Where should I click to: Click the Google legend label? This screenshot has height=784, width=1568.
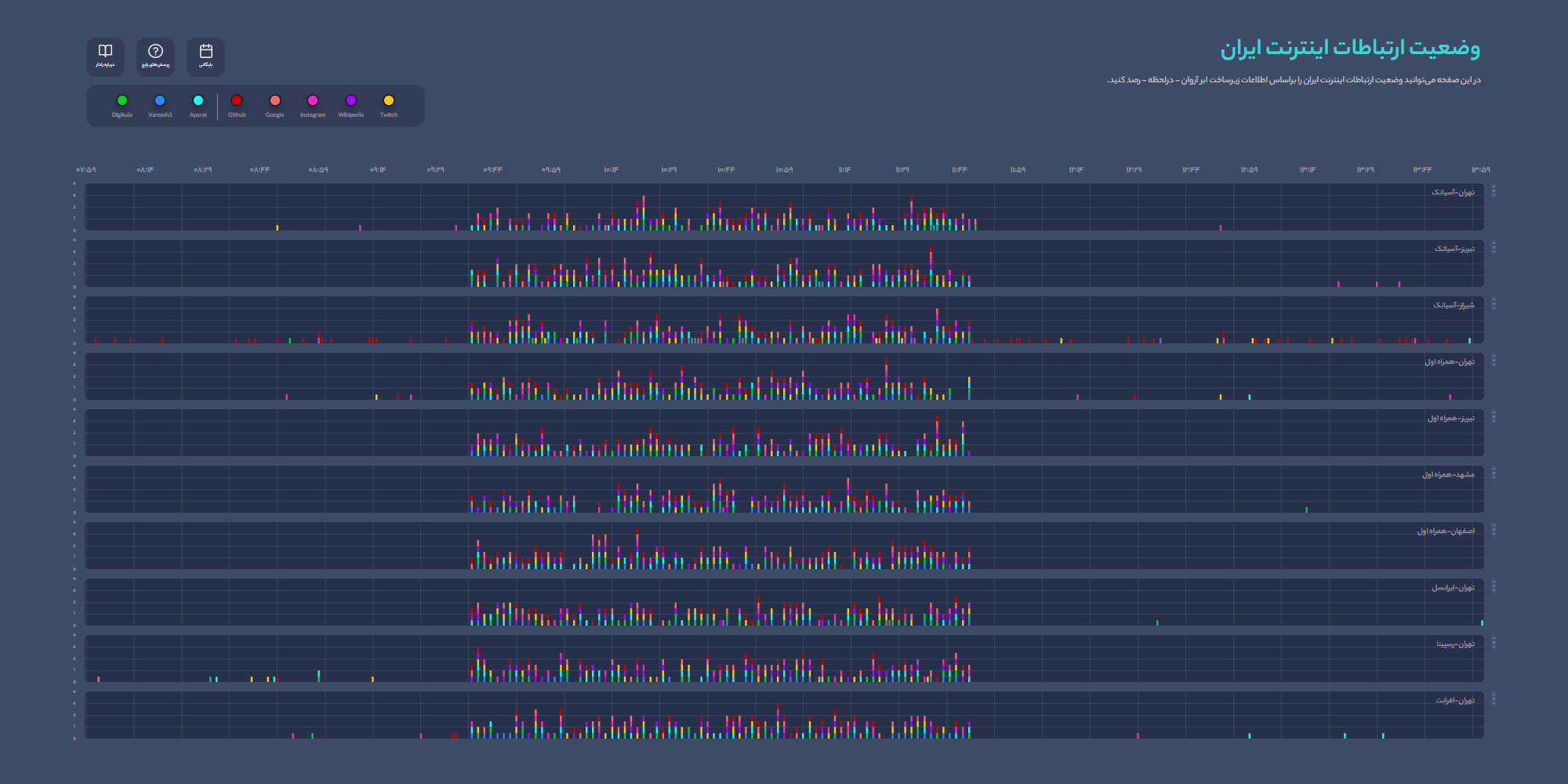pos(274,115)
